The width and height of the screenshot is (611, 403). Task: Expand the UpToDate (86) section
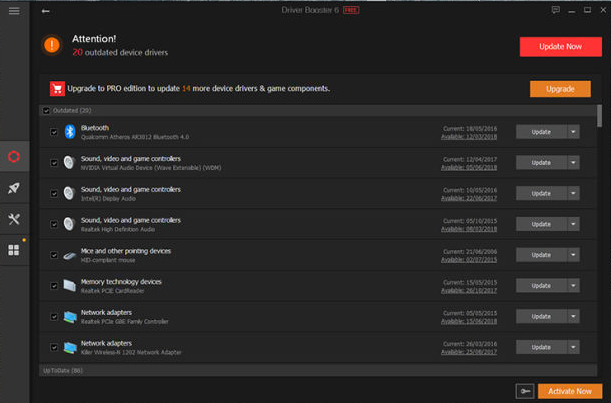[x=318, y=370]
